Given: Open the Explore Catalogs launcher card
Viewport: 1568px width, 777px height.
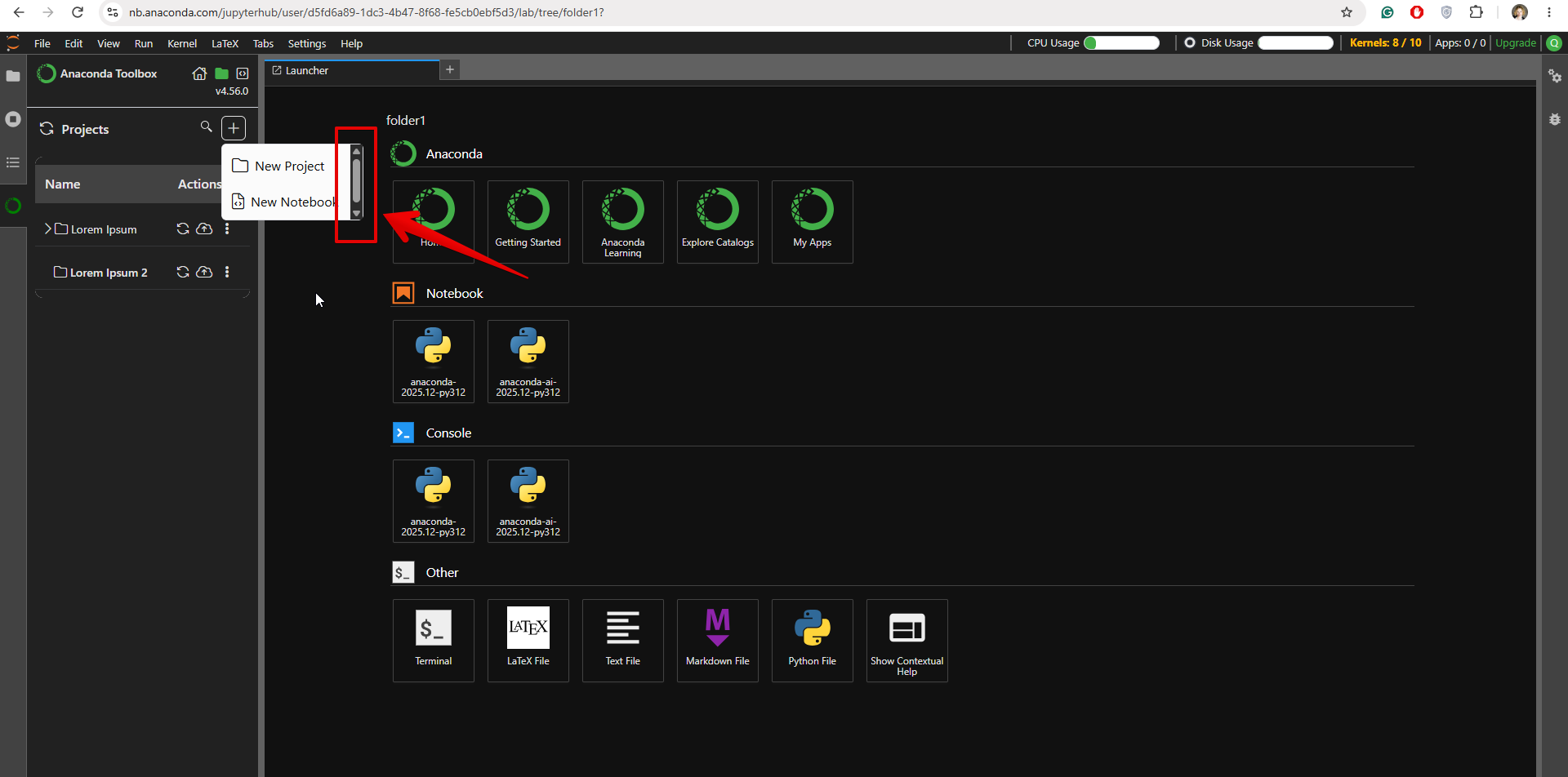Looking at the screenshot, I should [718, 222].
